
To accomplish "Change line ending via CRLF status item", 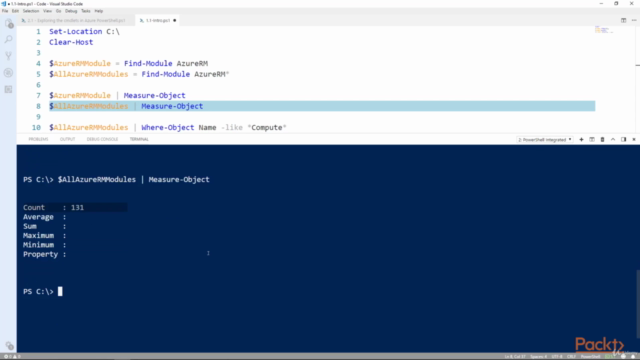I will click(x=571, y=356).
